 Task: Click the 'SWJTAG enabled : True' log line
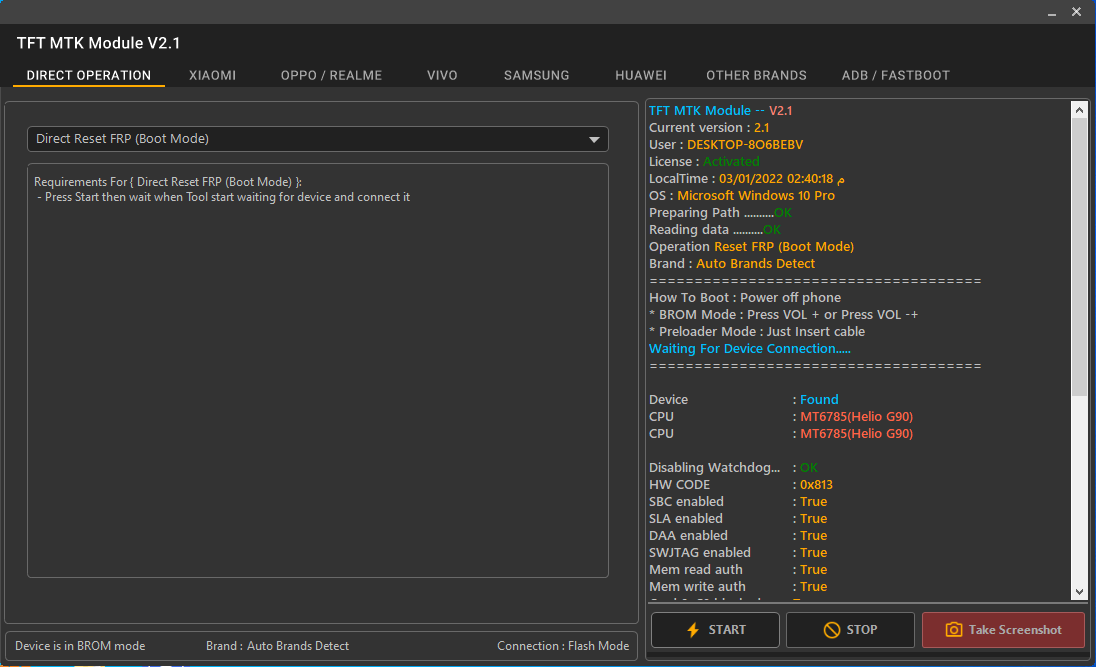tap(738, 552)
